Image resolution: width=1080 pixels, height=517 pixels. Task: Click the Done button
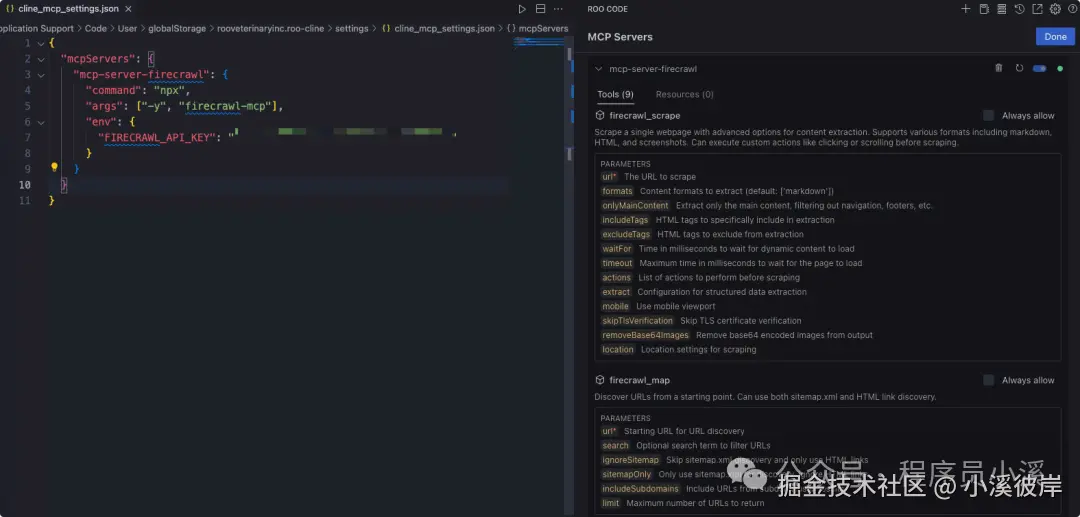[x=1055, y=37]
